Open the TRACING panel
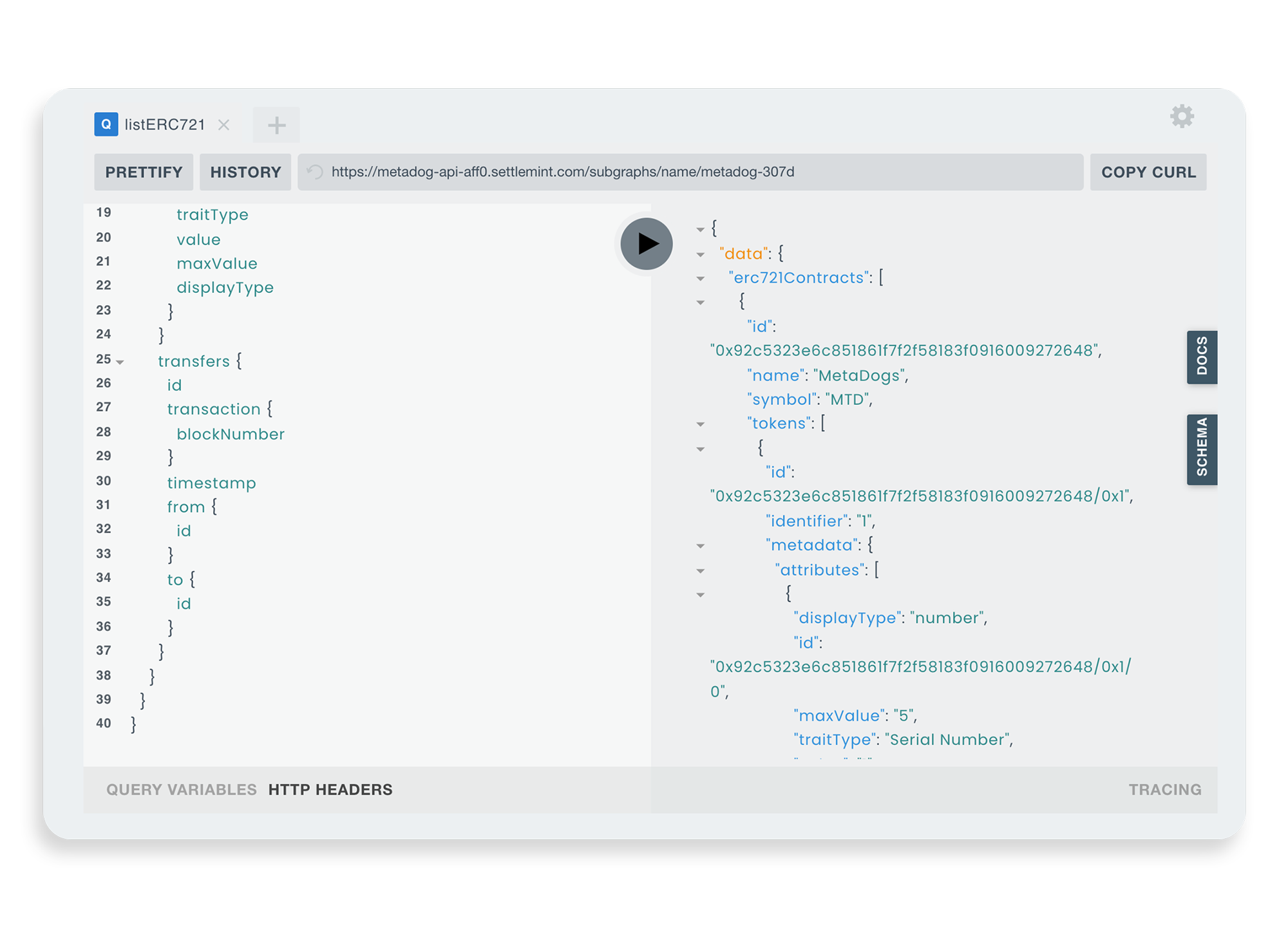The width and height of the screenshot is (1288, 927). point(1164,789)
